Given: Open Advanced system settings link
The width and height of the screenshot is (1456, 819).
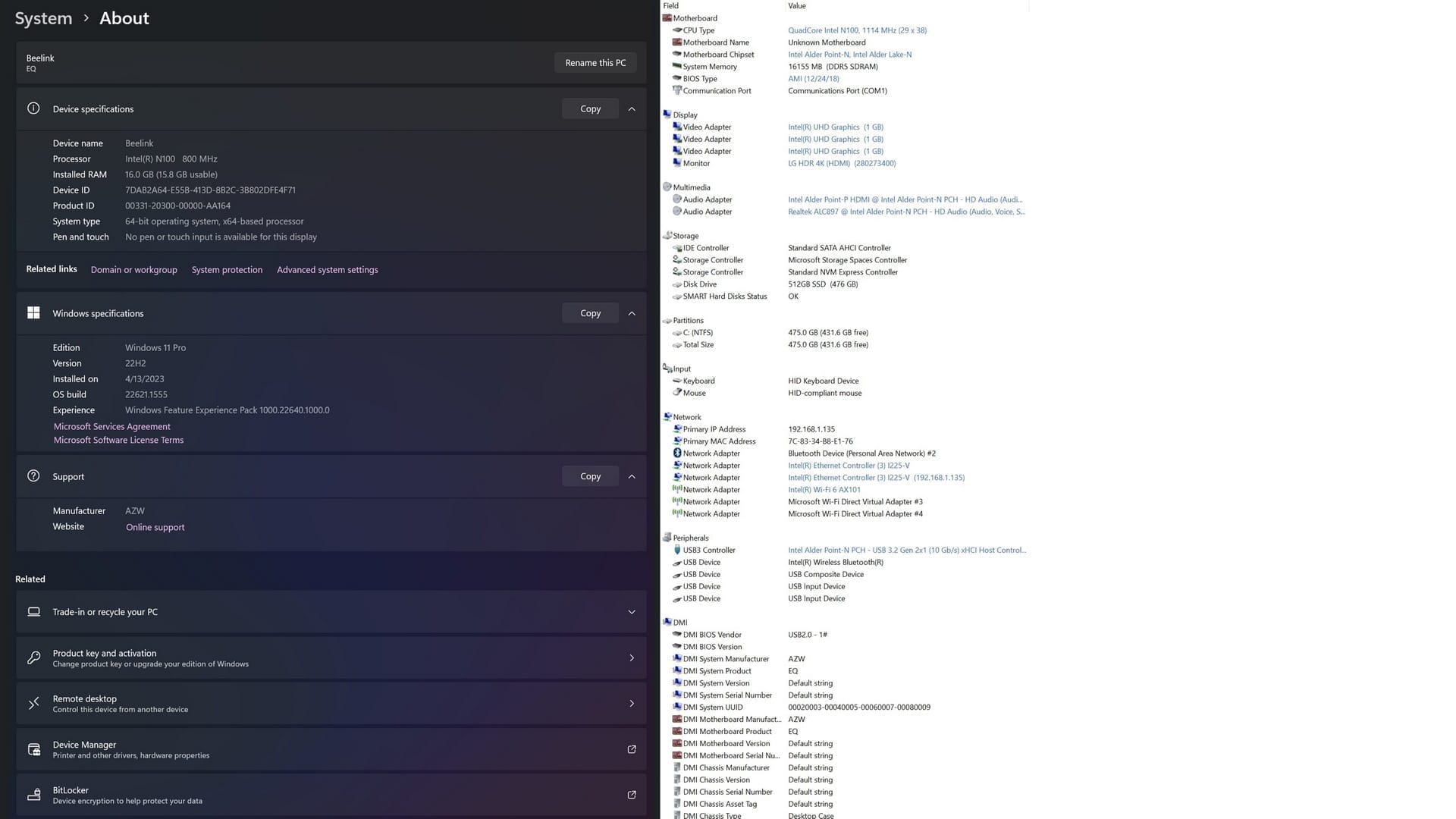Looking at the screenshot, I should tap(327, 270).
